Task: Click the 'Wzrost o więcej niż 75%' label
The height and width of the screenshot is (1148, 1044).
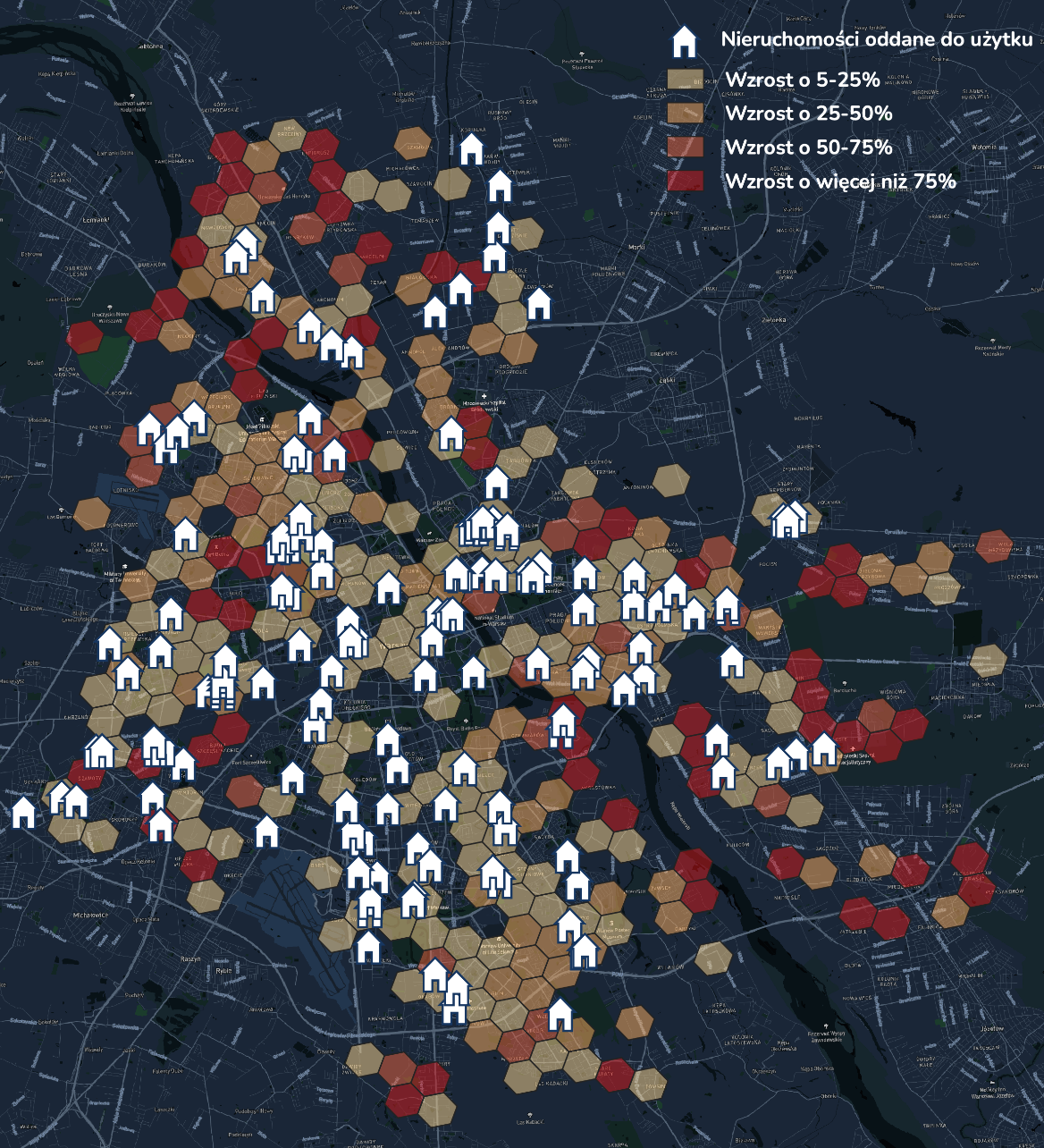Action: 840,181
